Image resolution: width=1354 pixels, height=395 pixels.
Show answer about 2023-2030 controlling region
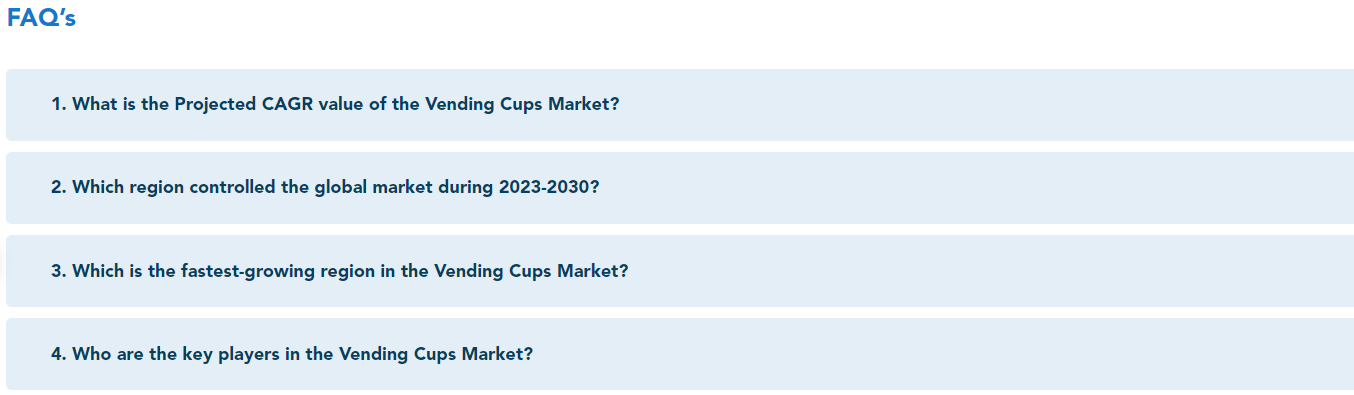point(680,188)
